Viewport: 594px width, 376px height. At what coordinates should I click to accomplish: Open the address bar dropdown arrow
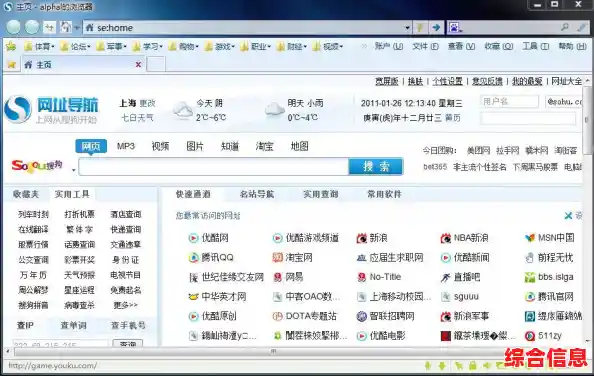pos(407,28)
